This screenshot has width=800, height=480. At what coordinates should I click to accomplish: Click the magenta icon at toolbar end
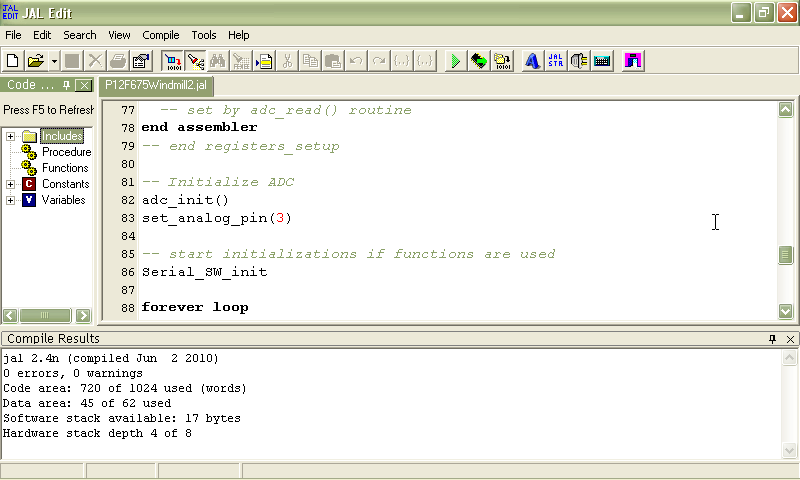pyautogui.click(x=632, y=61)
